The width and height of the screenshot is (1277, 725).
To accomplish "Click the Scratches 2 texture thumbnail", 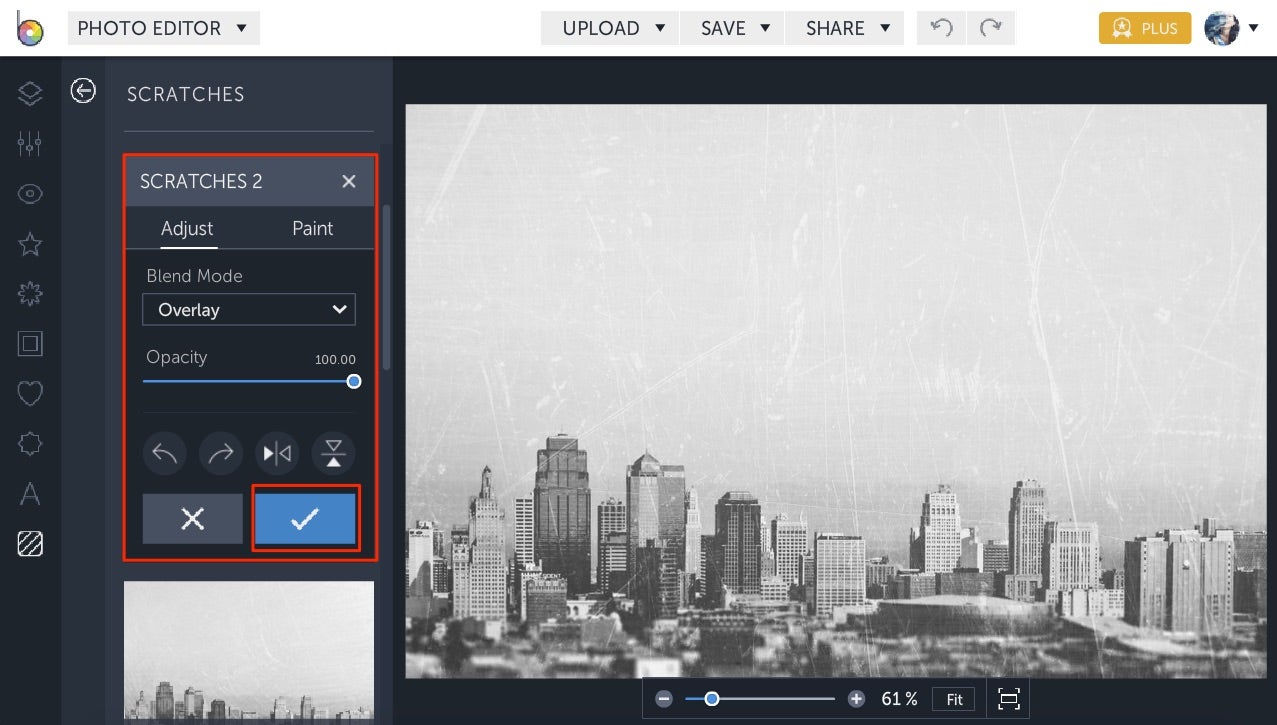I will coord(248,650).
